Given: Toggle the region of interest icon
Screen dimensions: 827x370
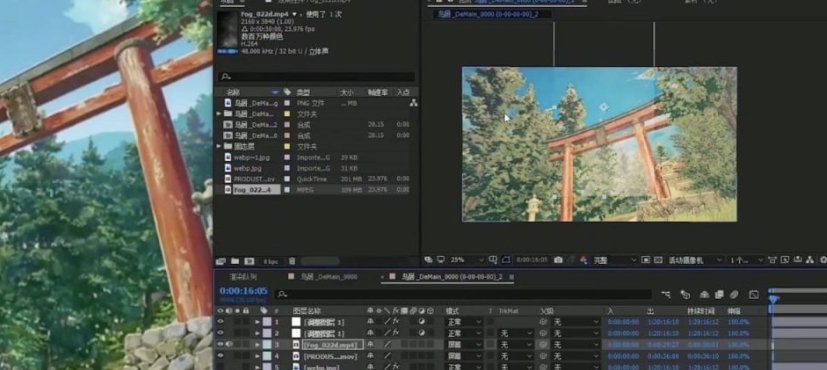Looking at the screenshot, I should [x=646, y=260].
